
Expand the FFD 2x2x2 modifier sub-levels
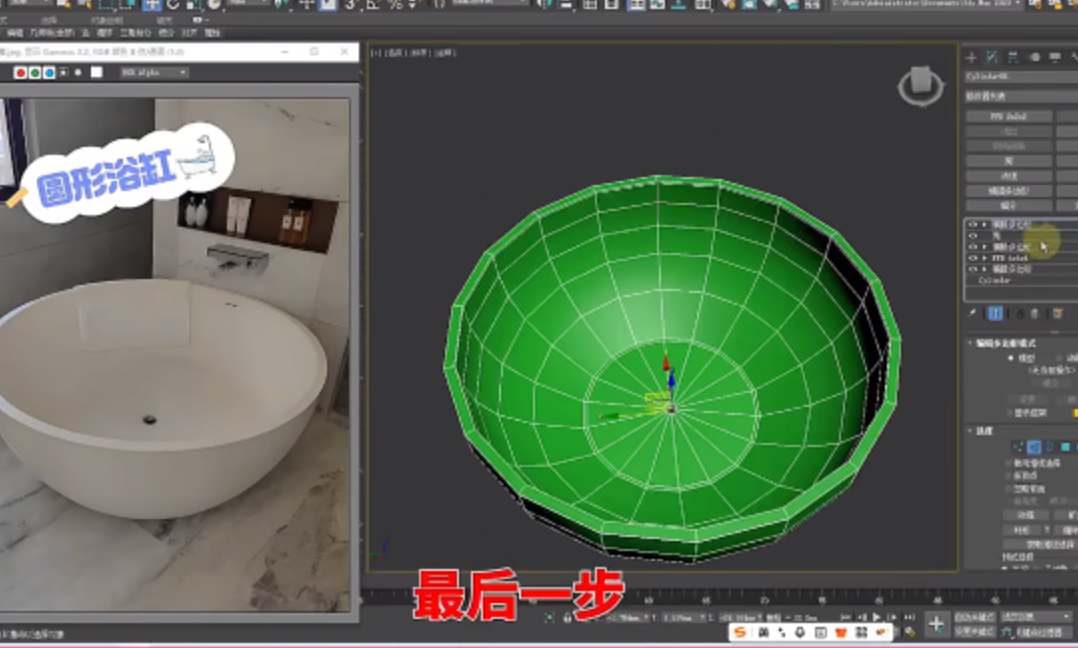[984, 258]
